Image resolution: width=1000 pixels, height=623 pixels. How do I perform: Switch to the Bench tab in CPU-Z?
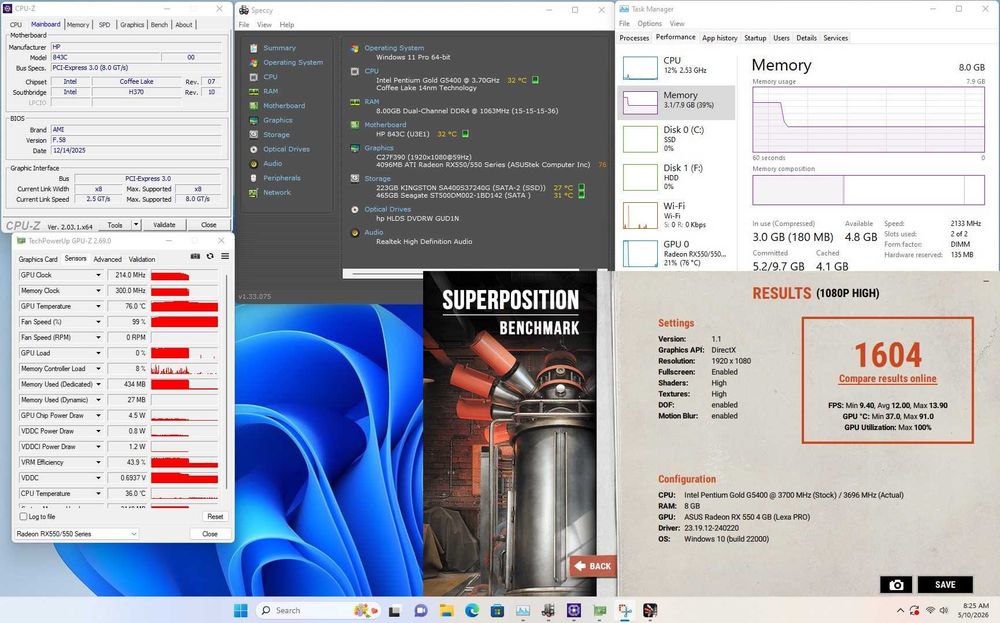point(159,25)
